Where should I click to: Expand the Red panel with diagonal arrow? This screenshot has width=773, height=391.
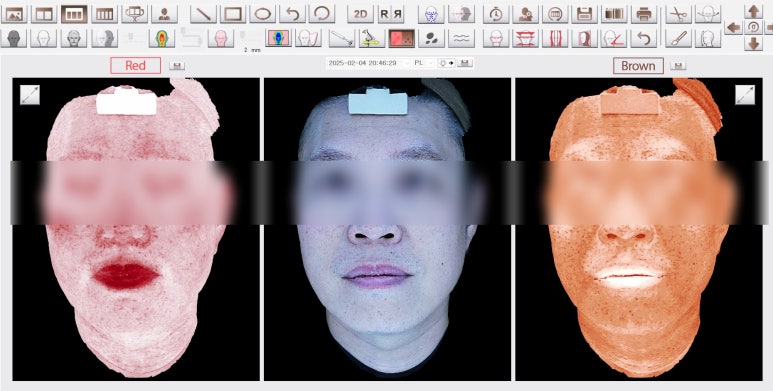pyautogui.click(x=30, y=95)
